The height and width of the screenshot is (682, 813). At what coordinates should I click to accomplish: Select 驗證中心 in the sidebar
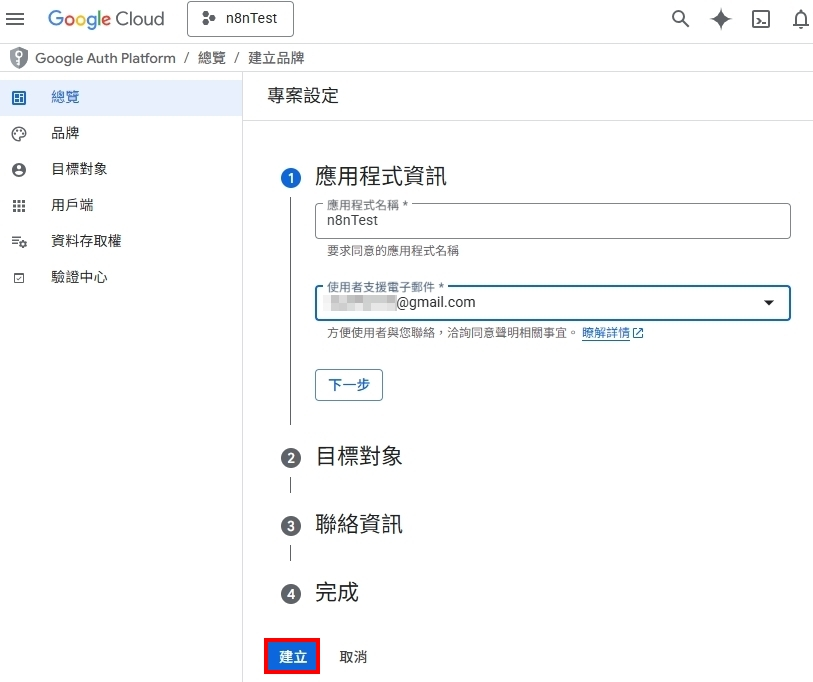(121, 277)
